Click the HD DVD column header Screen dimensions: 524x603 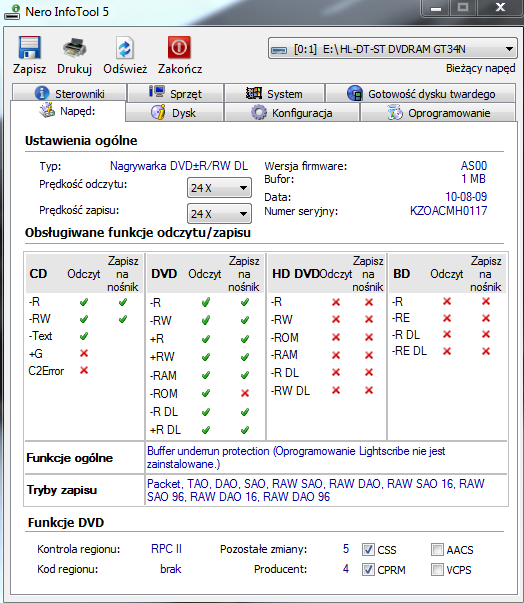(x=296, y=273)
